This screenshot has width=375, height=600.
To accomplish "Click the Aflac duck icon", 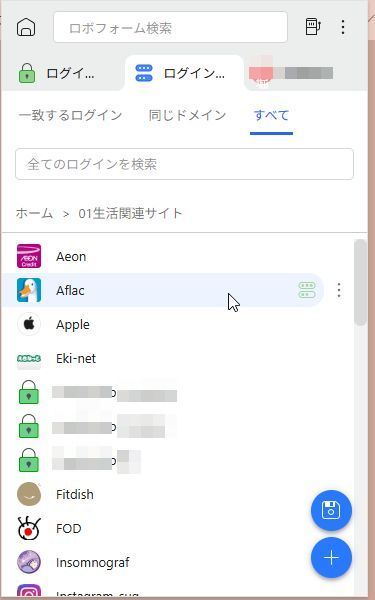I will click(29, 290).
